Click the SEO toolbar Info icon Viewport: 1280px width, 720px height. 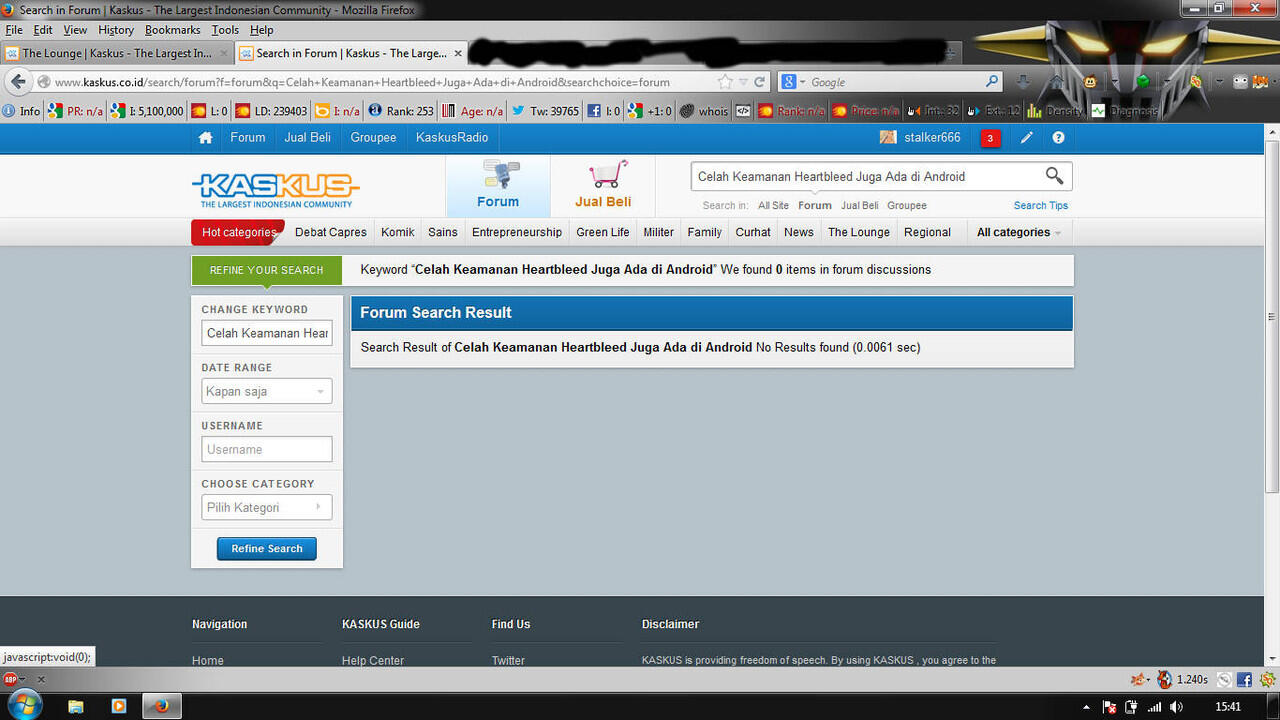22,111
